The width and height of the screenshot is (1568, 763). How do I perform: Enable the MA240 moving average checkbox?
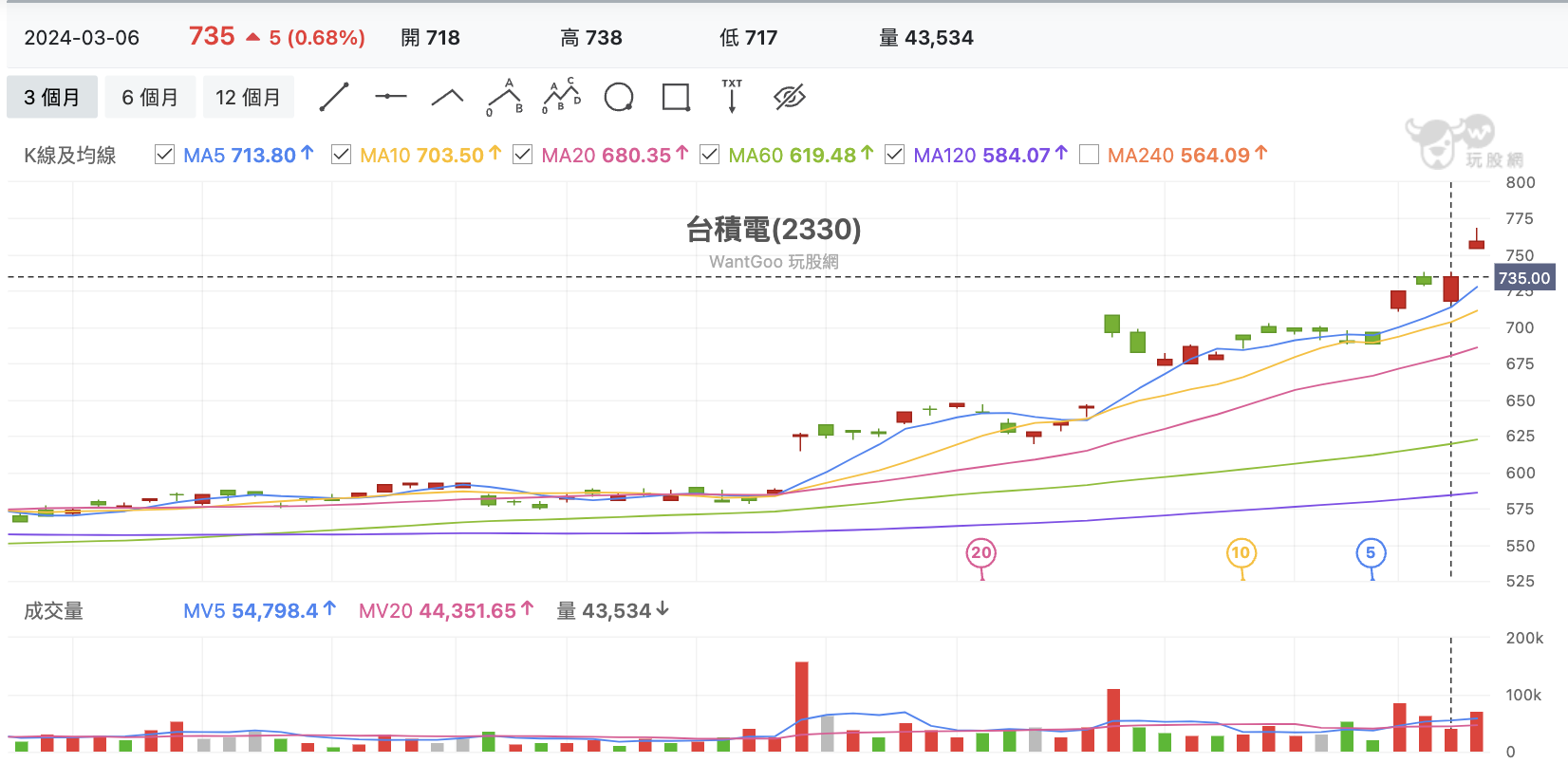(x=1089, y=155)
